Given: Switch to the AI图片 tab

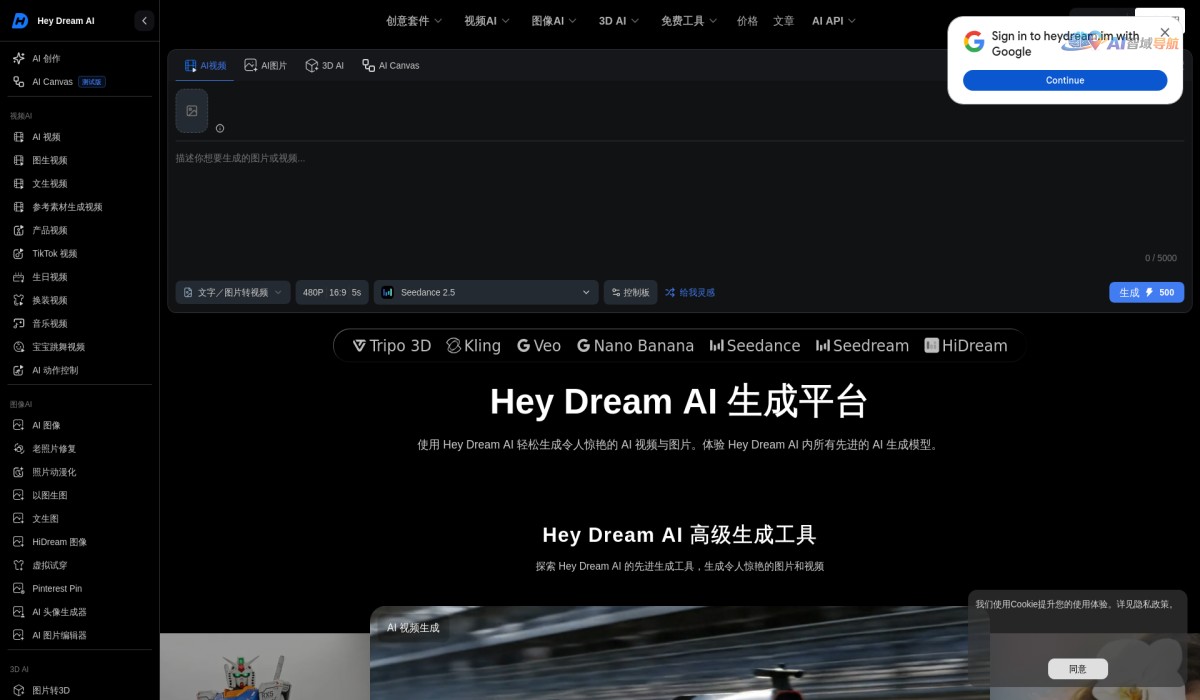Looking at the screenshot, I should pos(265,66).
